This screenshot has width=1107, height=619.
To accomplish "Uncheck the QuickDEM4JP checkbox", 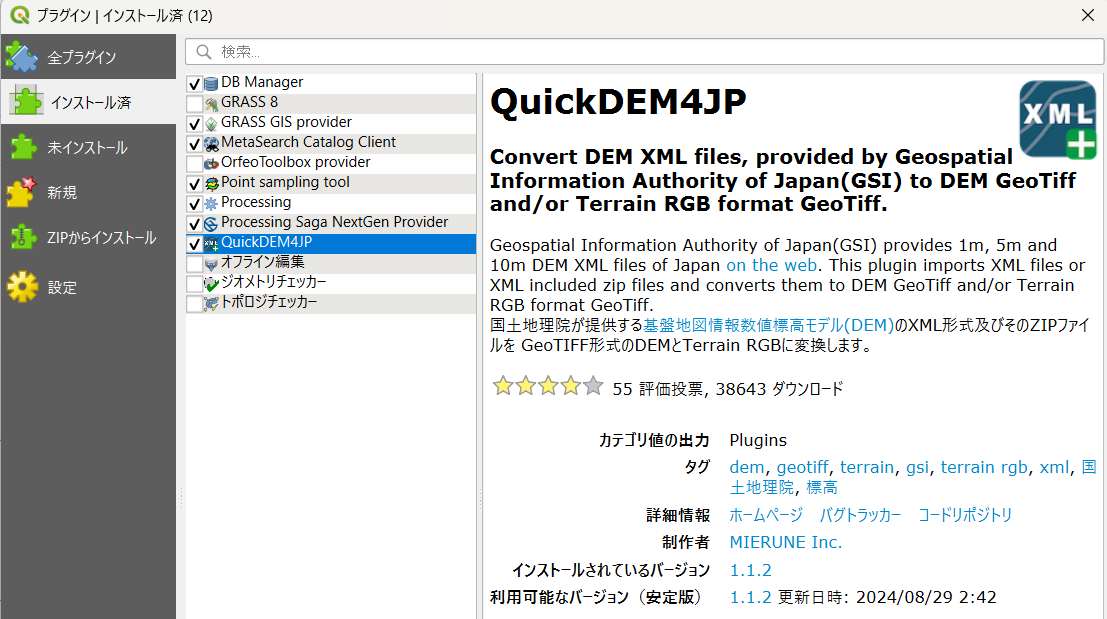I will coord(195,244).
